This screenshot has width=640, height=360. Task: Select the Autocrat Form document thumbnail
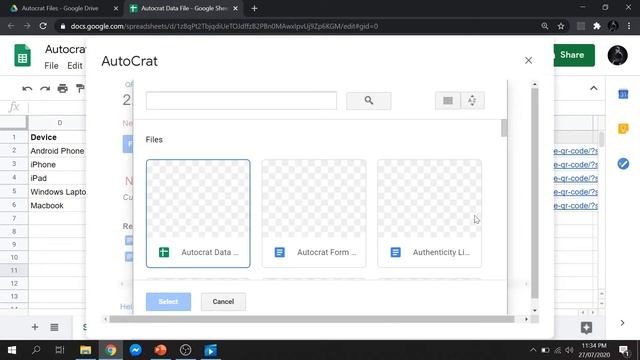(x=314, y=213)
